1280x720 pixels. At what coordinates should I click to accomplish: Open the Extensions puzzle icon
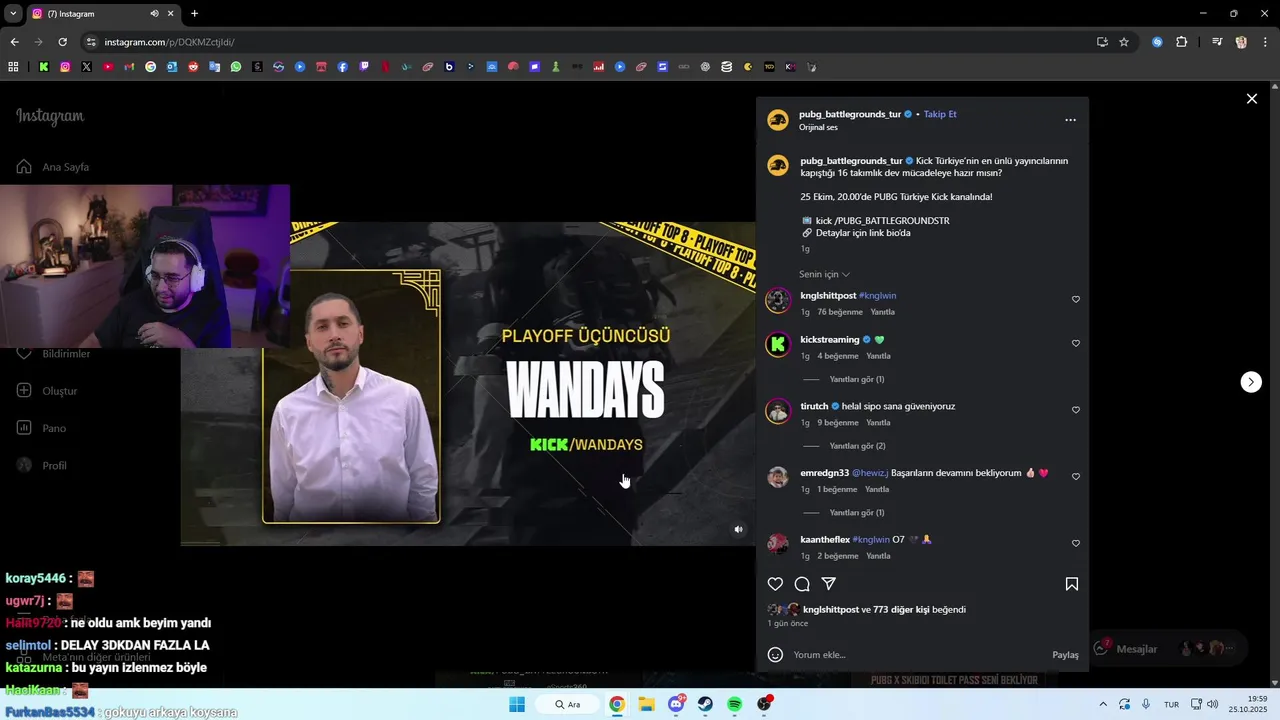1181,42
